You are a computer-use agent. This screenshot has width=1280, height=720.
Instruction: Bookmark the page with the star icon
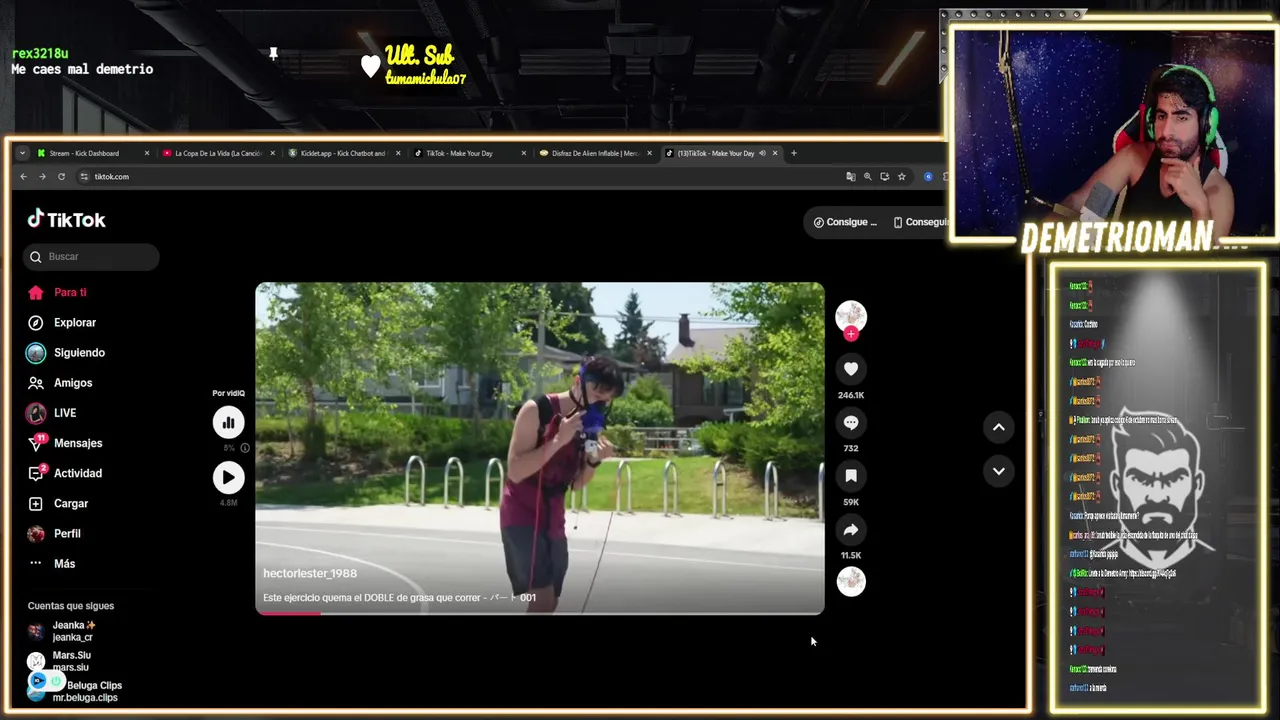[901, 176]
